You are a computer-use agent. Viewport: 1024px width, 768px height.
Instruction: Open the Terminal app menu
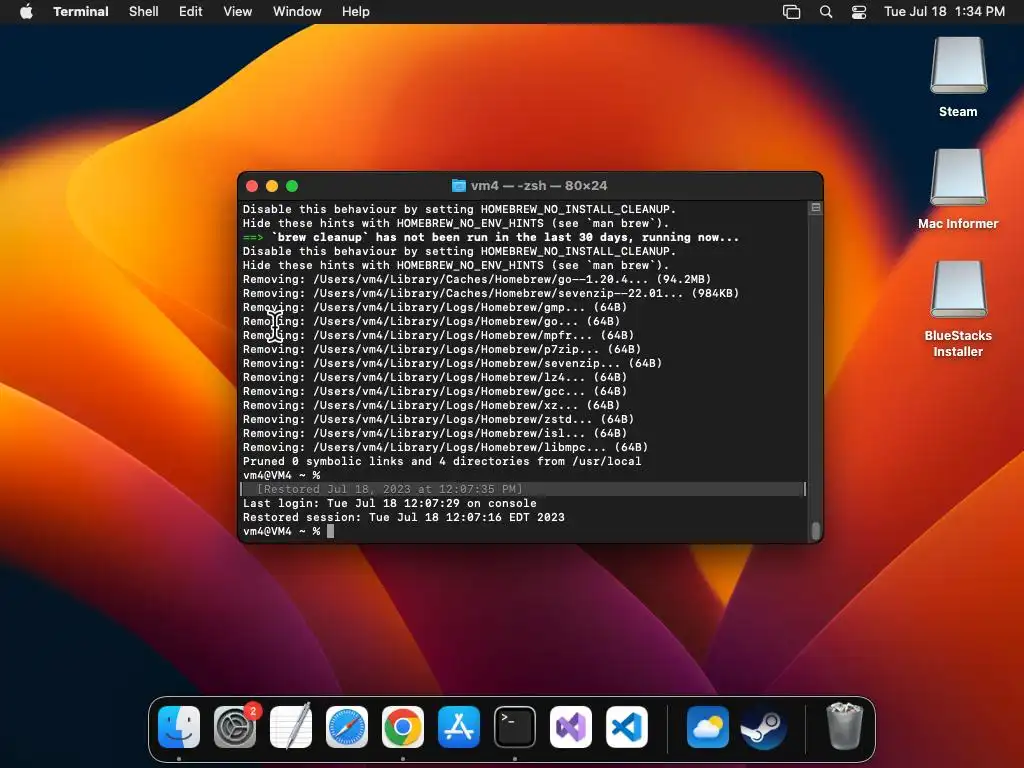(81, 11)
